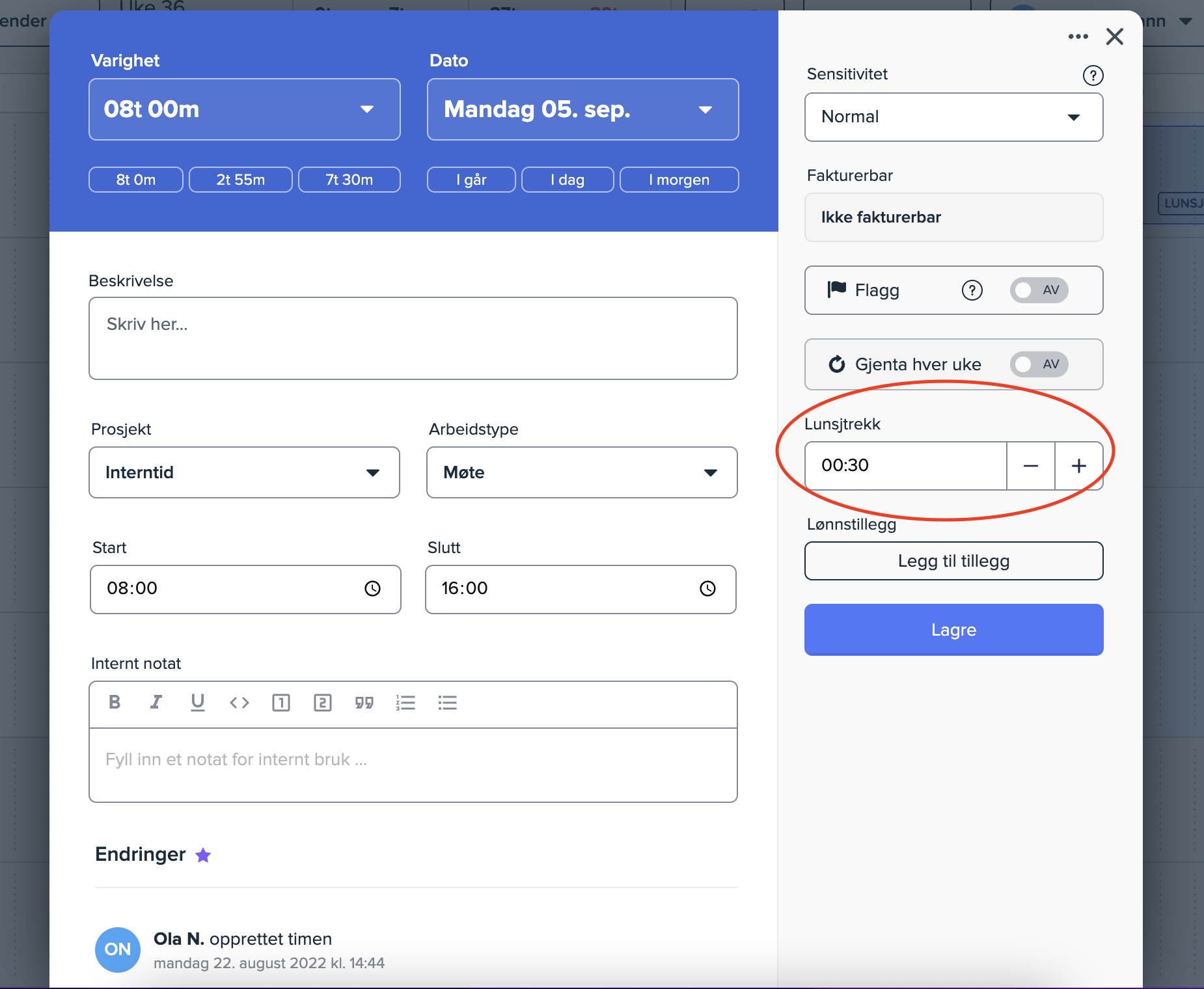
Task: Open the Varighet duration dropdown
Action: [x=244, y=109]
